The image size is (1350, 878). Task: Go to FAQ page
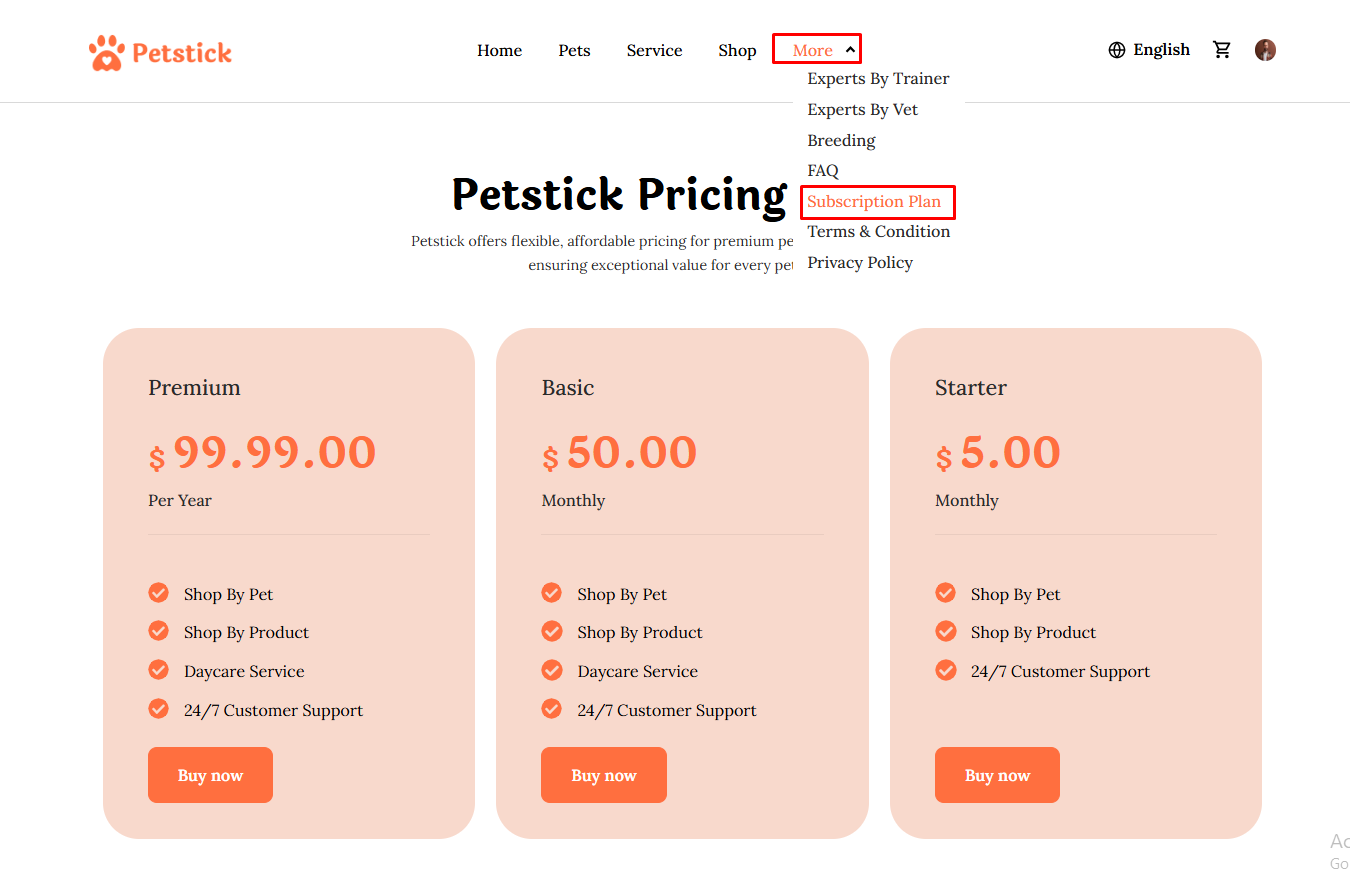pyautogui.click(x=823, y=171)
